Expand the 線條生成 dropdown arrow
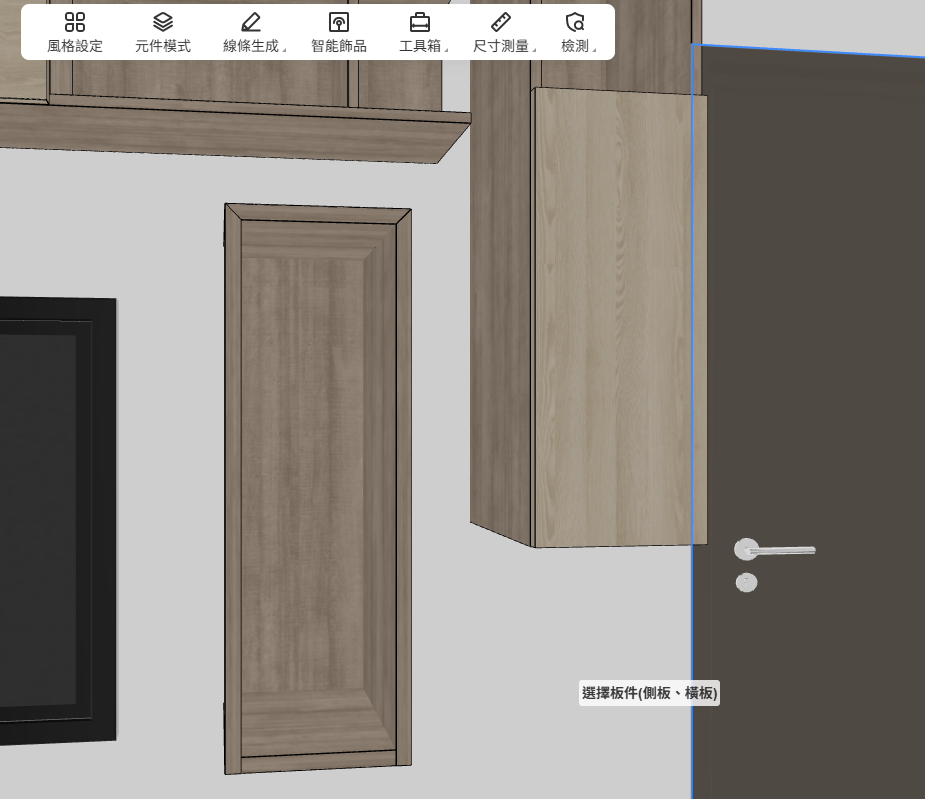 pyautogui.click(x=286, y=48)
